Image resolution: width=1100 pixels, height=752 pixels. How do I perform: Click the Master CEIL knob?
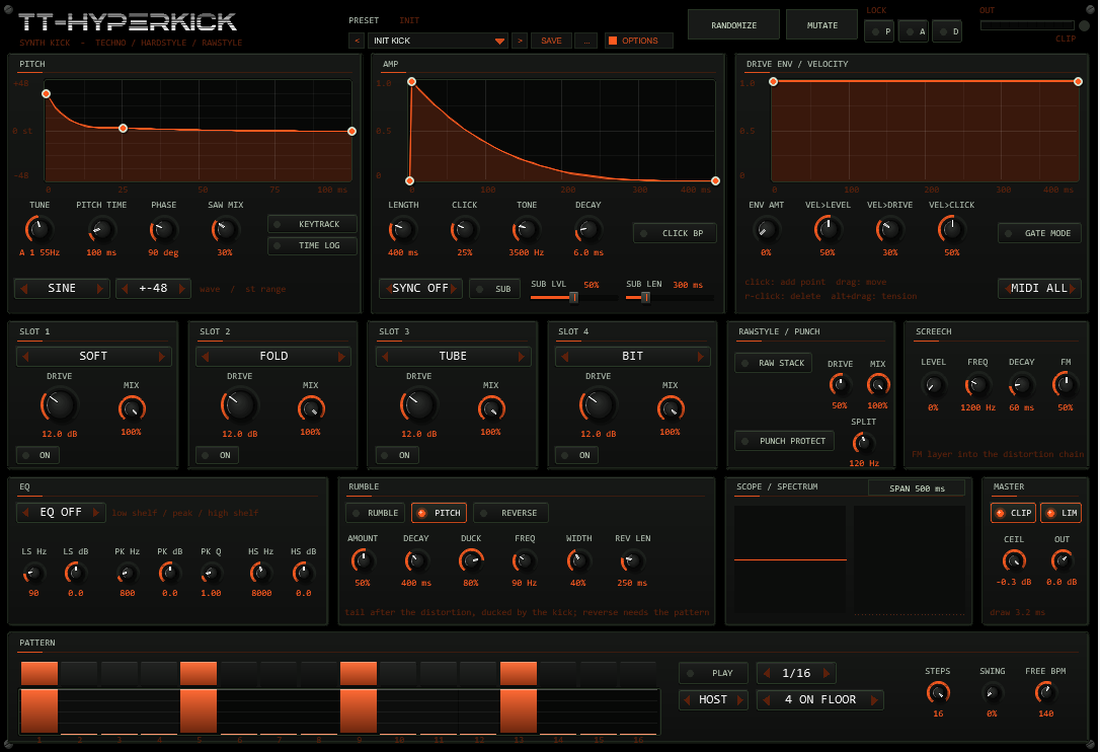(1014, 560)
